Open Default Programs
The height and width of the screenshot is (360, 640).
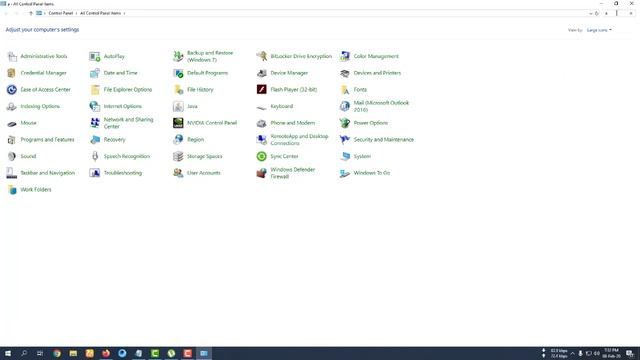click(x=200, y=73)
